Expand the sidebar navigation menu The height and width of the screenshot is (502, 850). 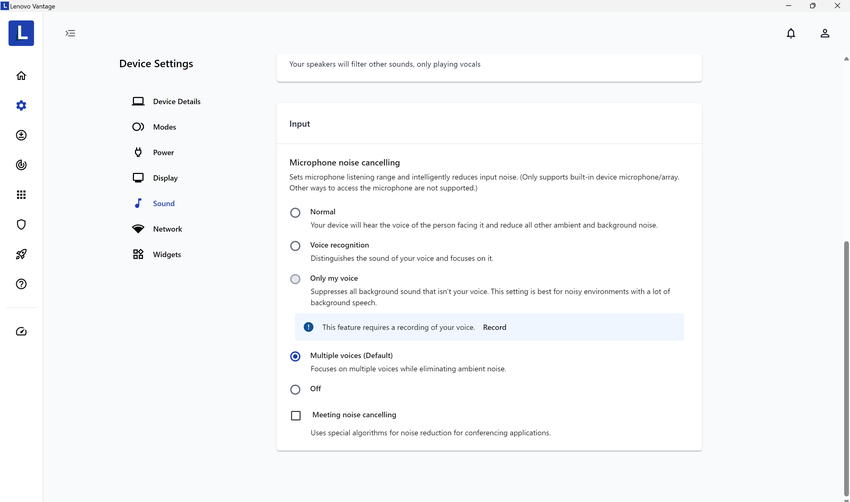point(70,33)
